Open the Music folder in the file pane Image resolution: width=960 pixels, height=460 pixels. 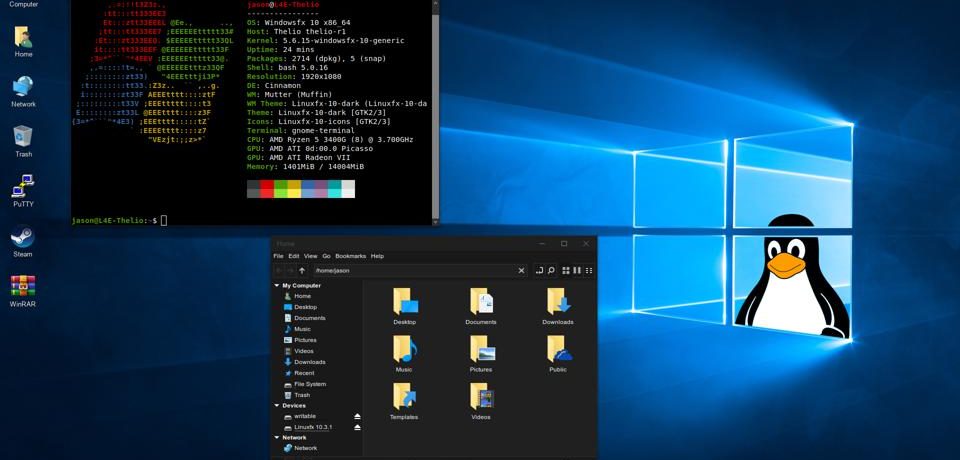404,353
